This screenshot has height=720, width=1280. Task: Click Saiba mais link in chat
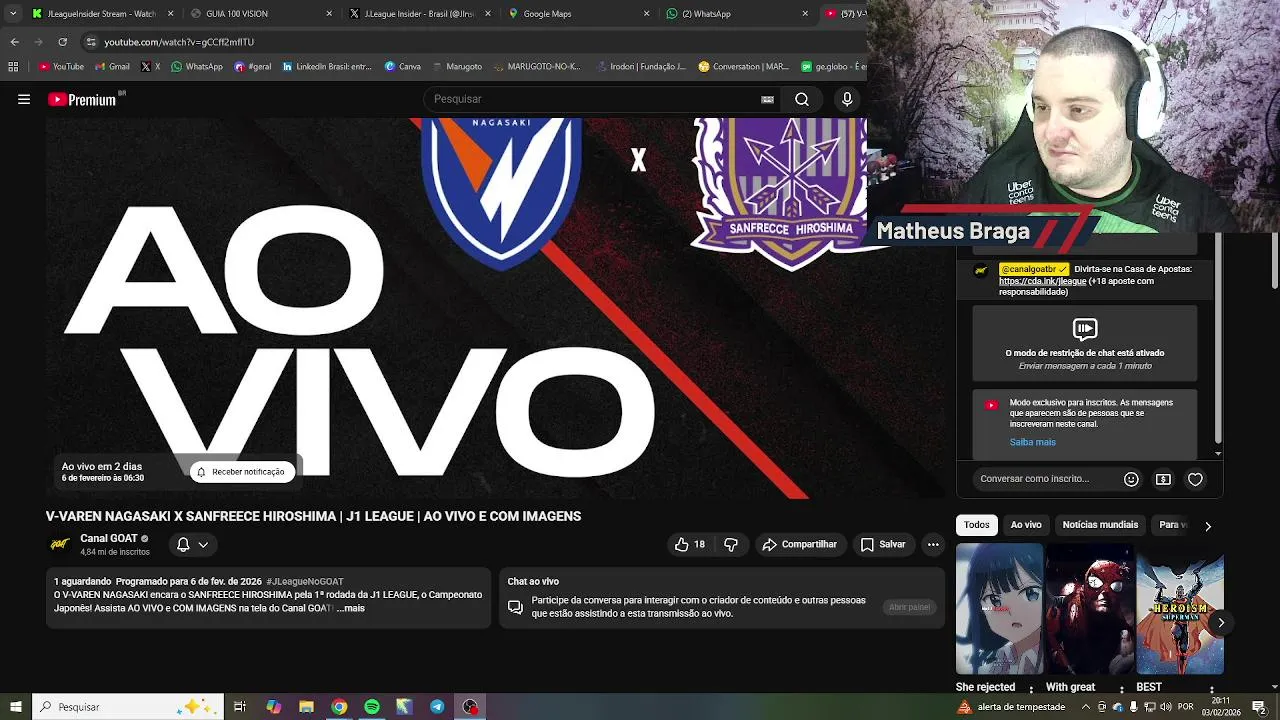[x=1032, y=442]
